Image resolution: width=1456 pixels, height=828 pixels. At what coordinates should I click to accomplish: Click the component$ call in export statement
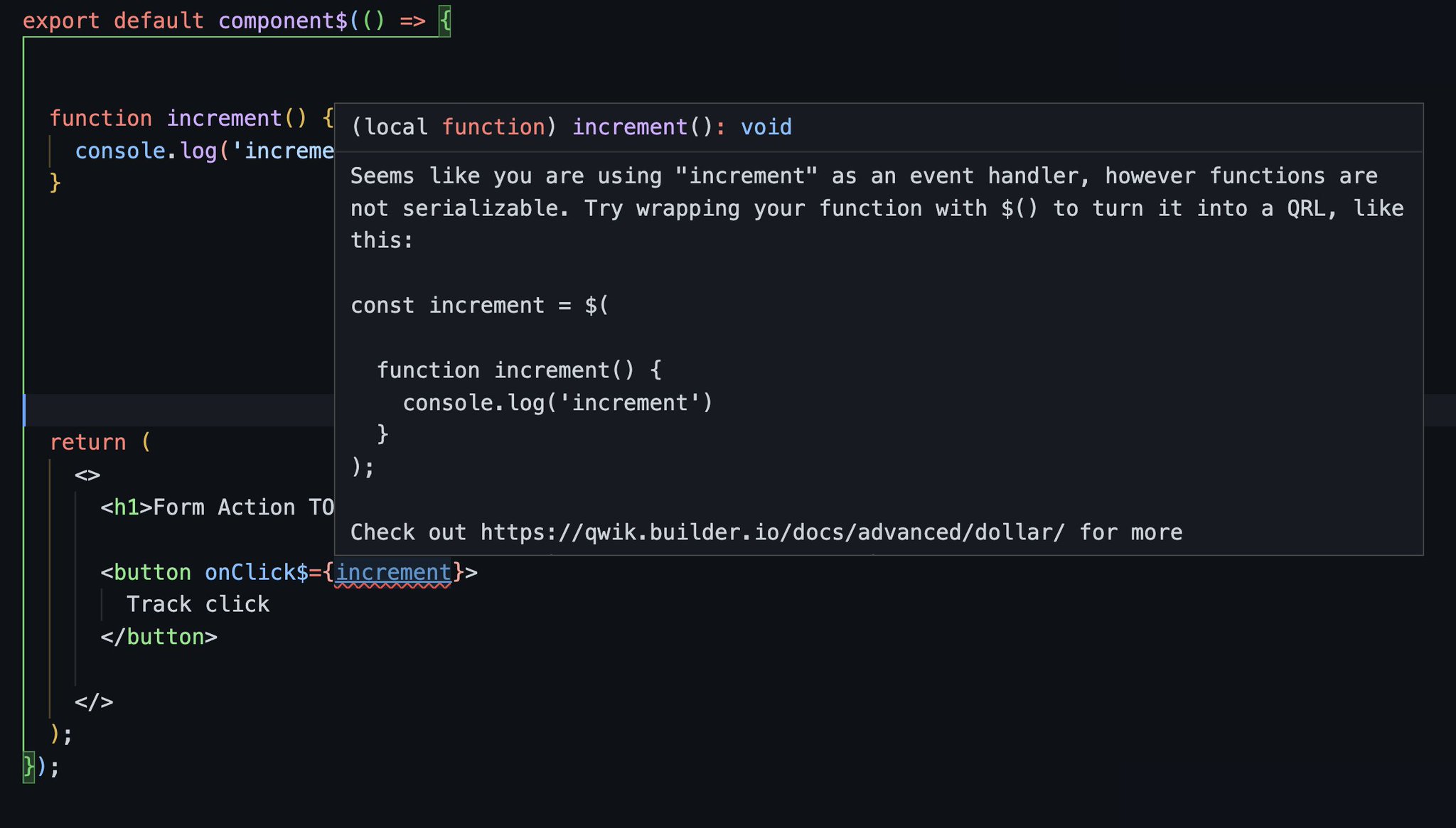tap(281, 20)
